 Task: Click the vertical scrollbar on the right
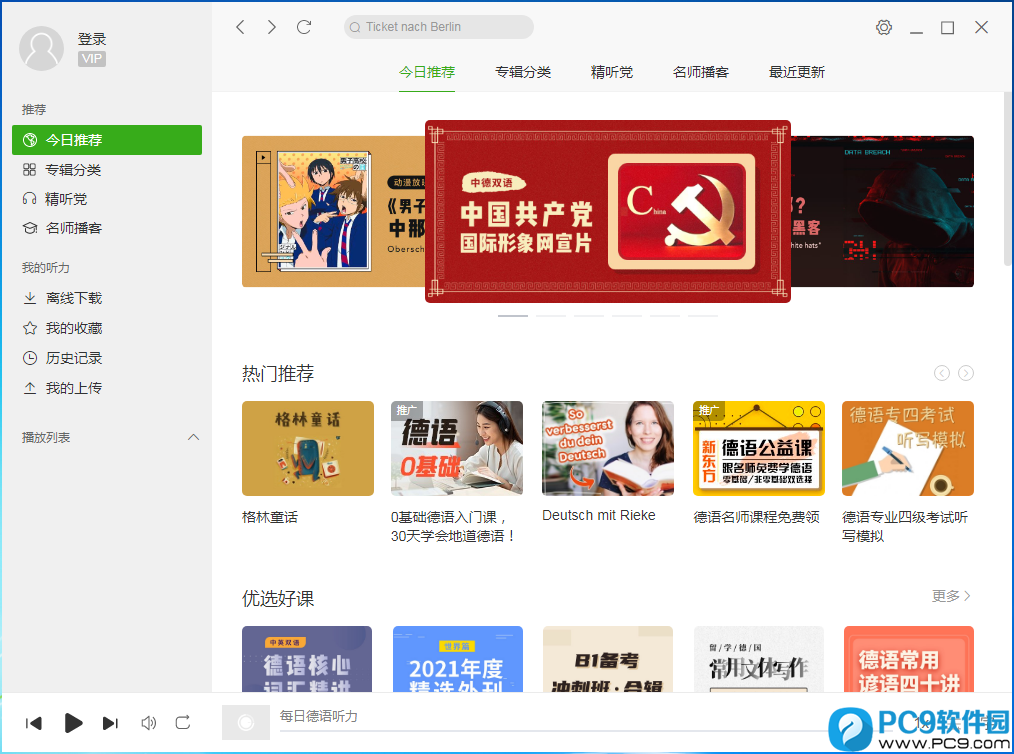[1008, 178]
